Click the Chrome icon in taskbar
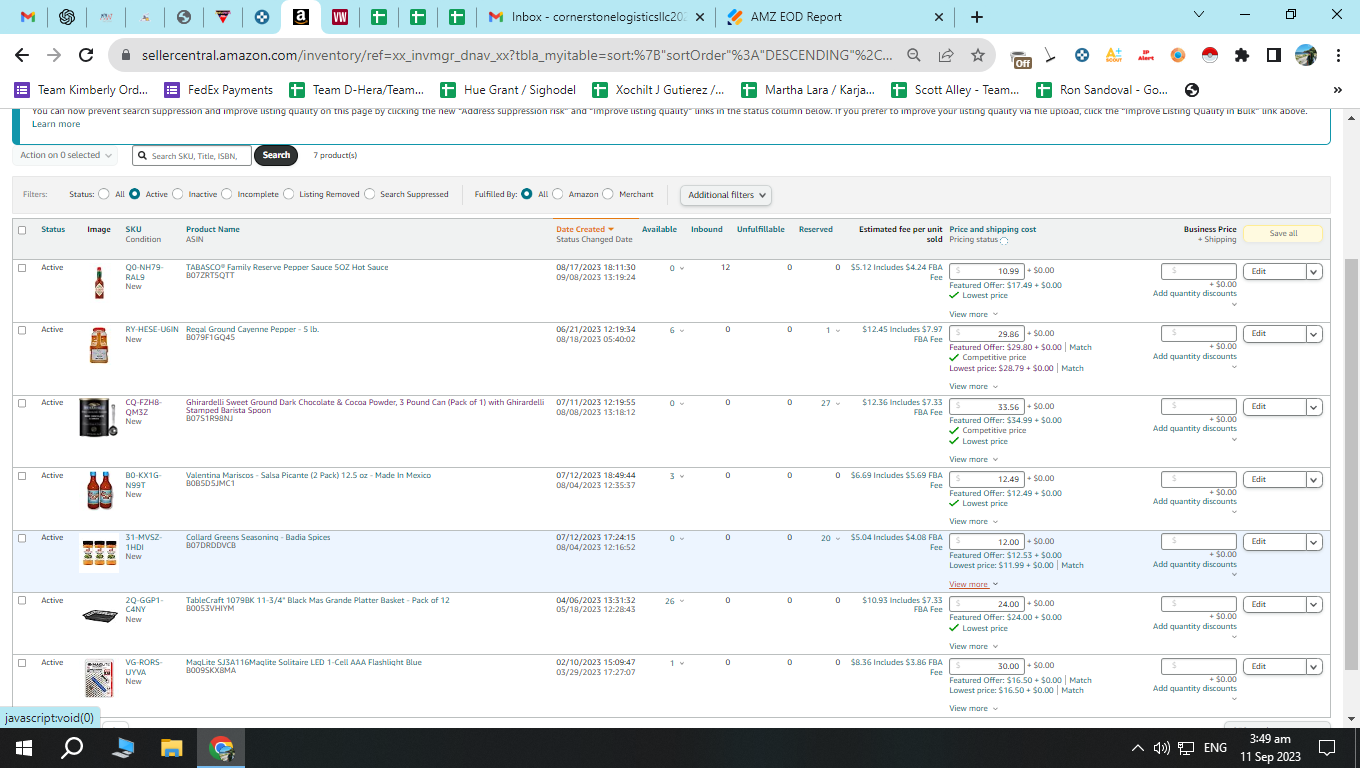The image size is (1360, 768). click(221, 747)
